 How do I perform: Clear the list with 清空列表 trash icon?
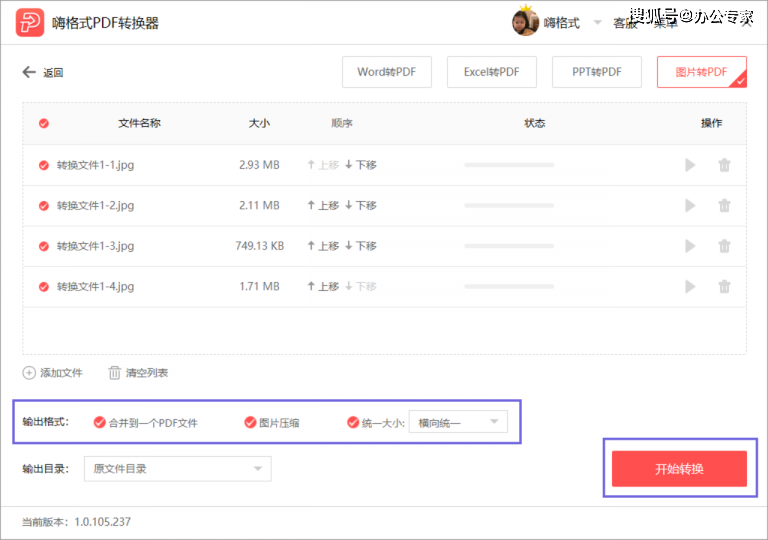(114, 373)
